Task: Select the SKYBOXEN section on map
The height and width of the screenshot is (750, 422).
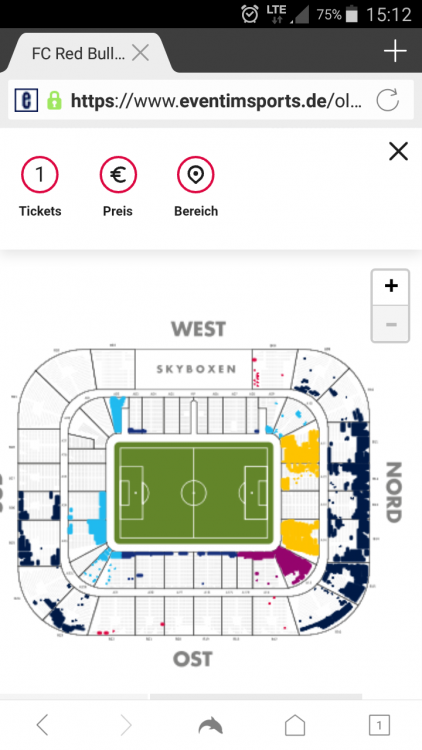Action: (196, 369)
